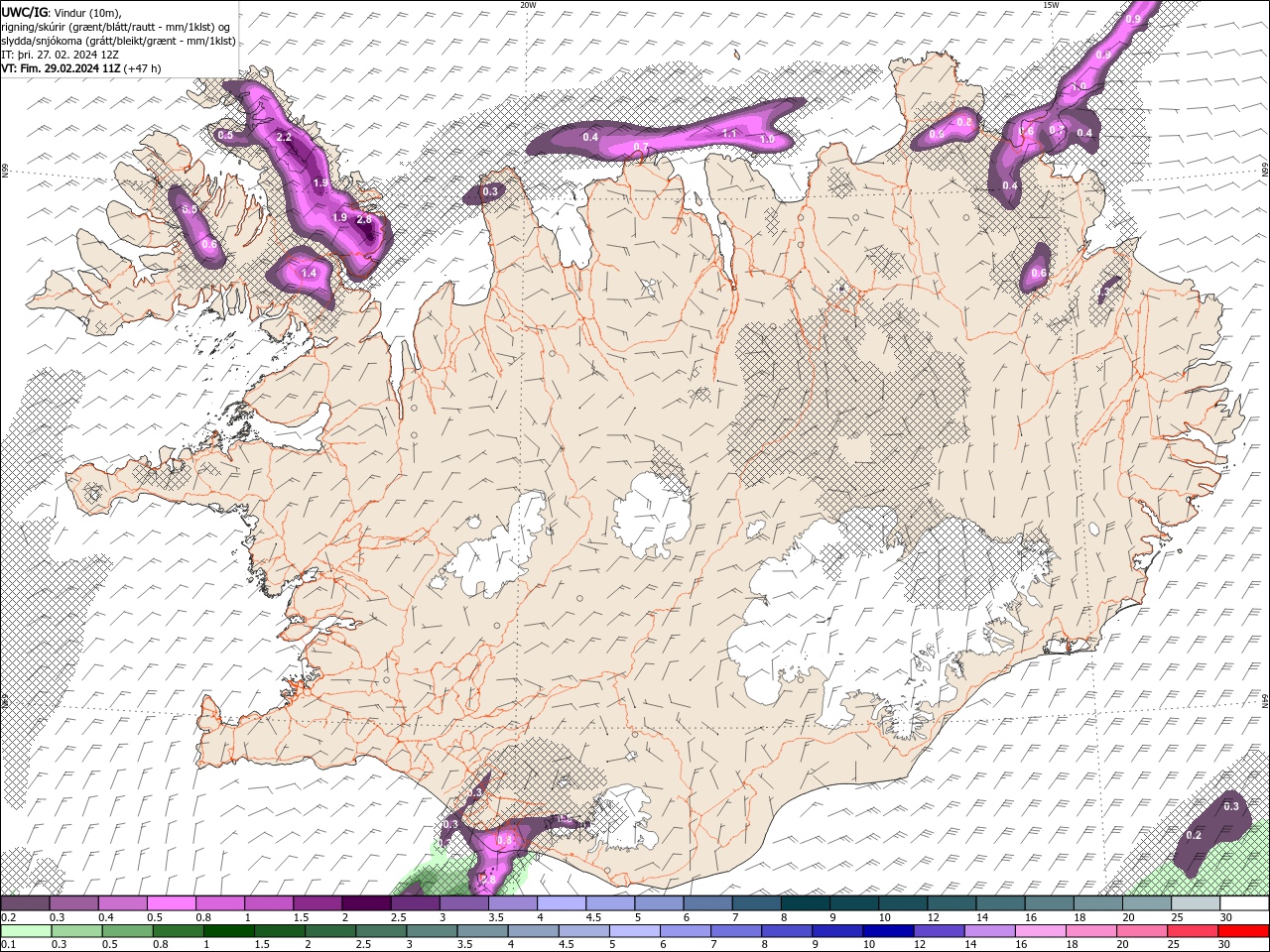The image size is (1270, 952).
Task: Click the 'IT: þri. 27. 02. 2024 12Z' line
Action: 60,55
